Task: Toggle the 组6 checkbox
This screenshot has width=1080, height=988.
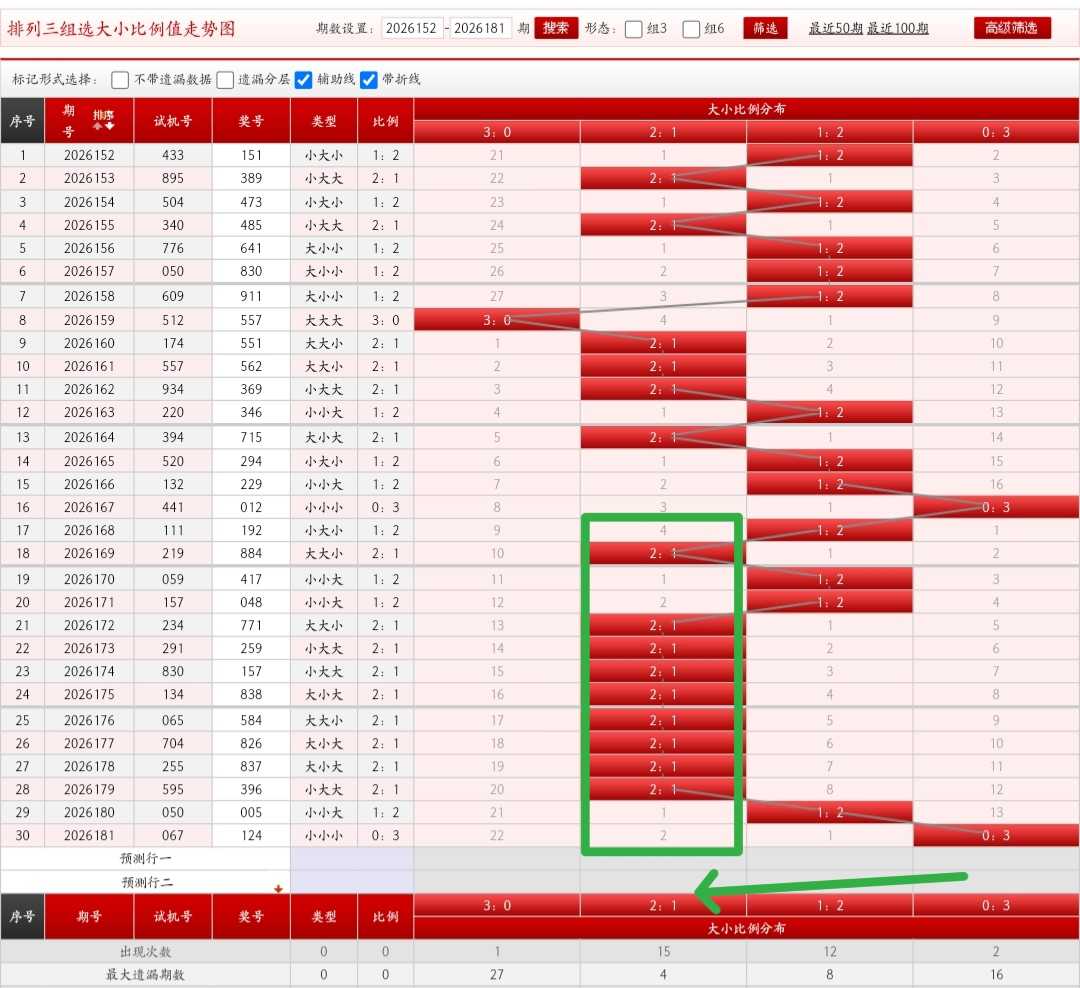Action: (691, 29)
